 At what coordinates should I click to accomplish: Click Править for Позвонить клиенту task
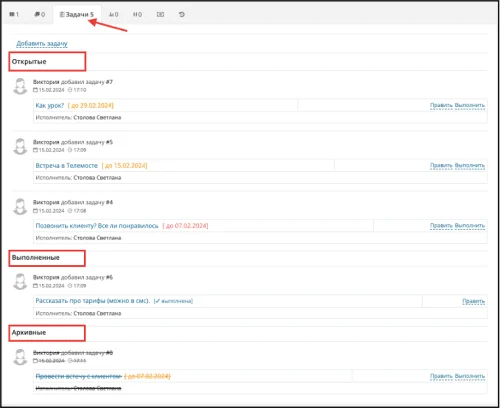441,225
